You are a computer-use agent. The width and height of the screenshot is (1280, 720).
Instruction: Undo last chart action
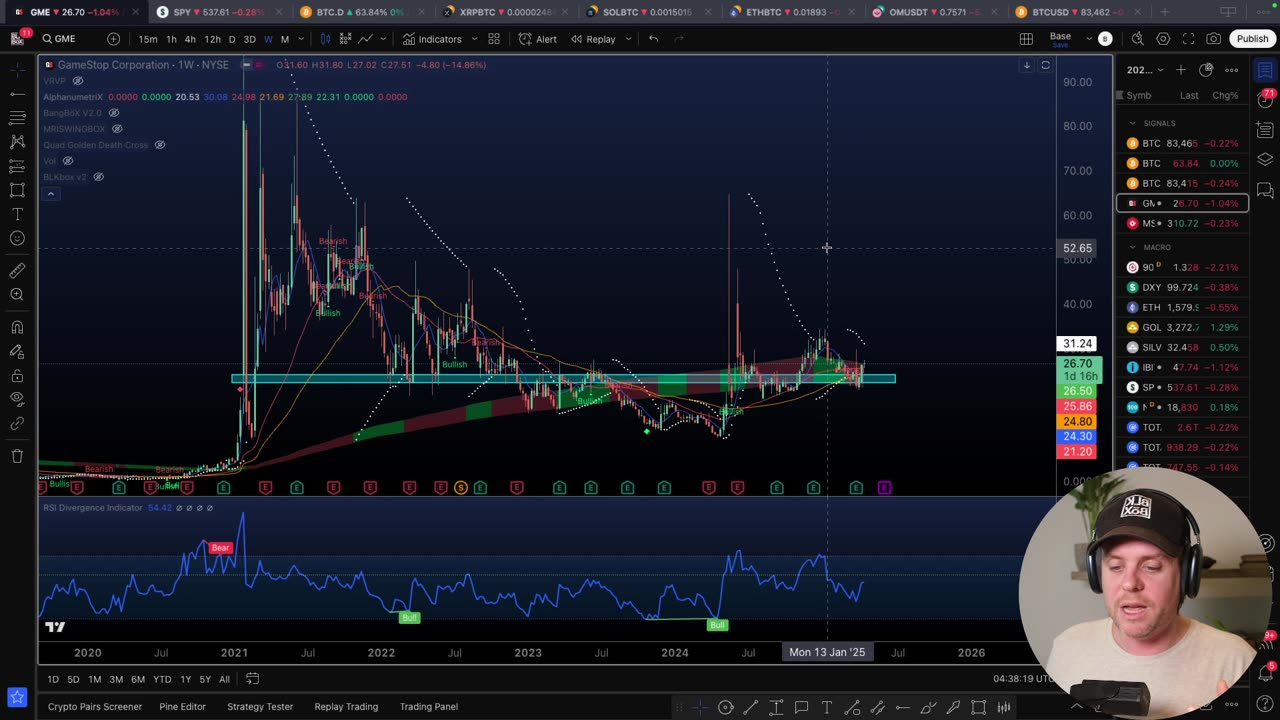pos(654,39)
